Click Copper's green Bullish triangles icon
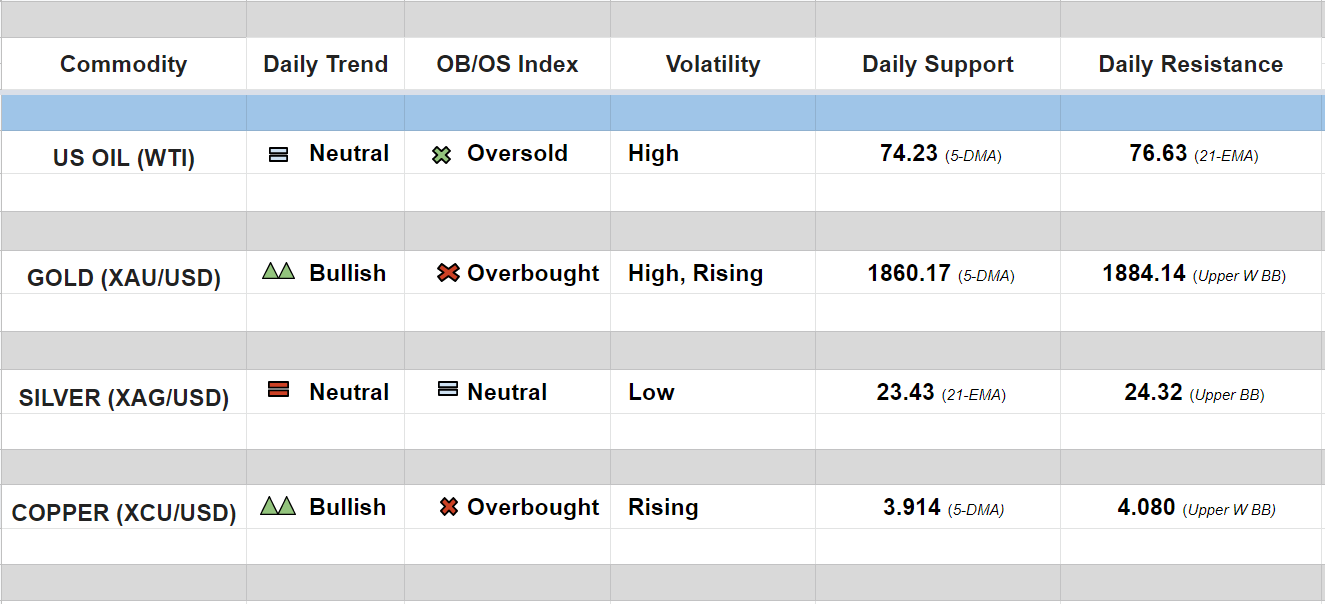 coord(278,506)
